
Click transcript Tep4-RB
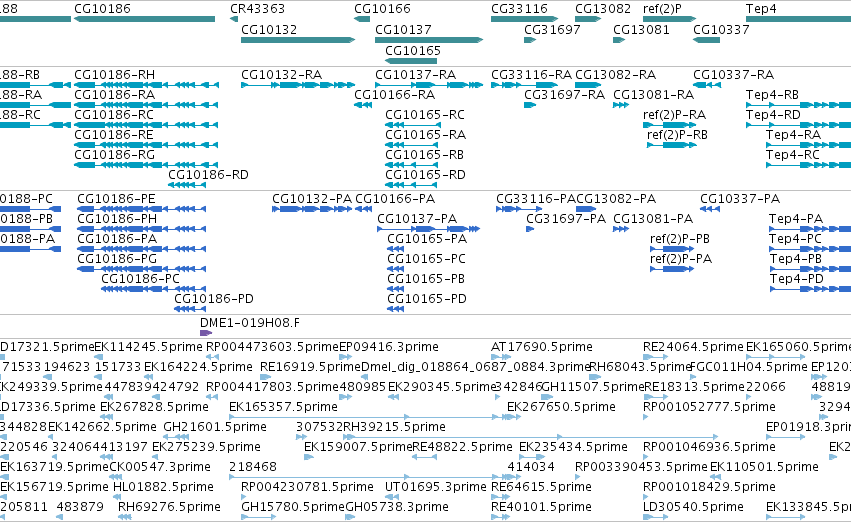[x=773, y=95]
